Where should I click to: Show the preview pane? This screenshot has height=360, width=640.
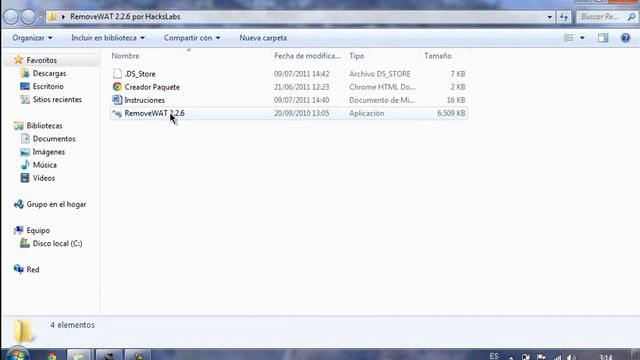pyautogui.click(x=603, y=38)
